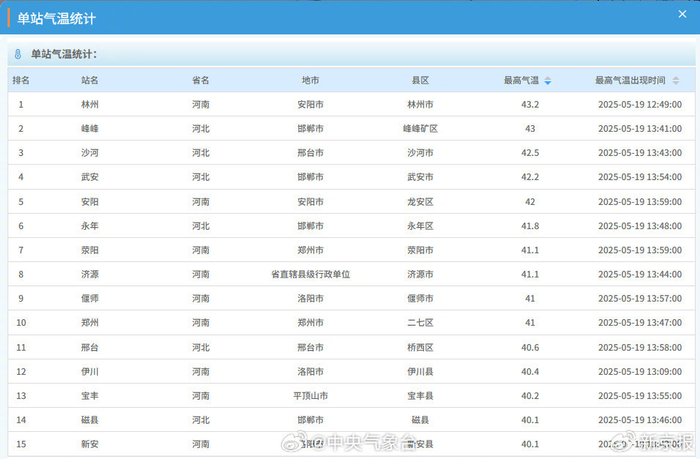Click time 2025-05-19 13:44:00

640,274
